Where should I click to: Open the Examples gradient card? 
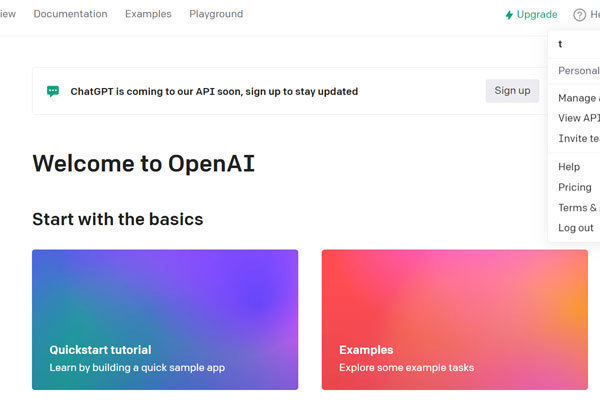click(x=455, y=320)
